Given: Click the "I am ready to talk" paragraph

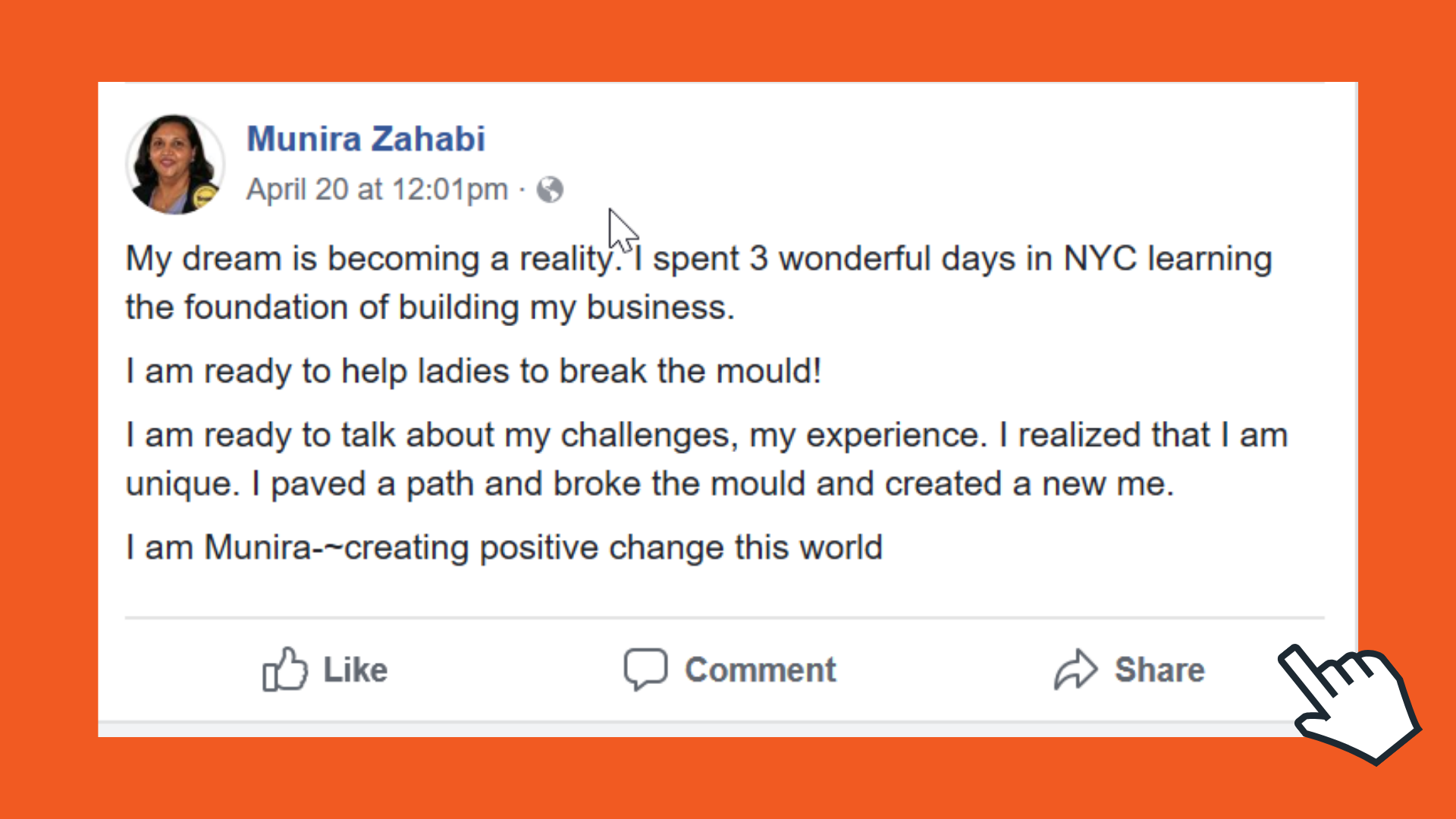Looking at the screenshot, I should point(705,460).
